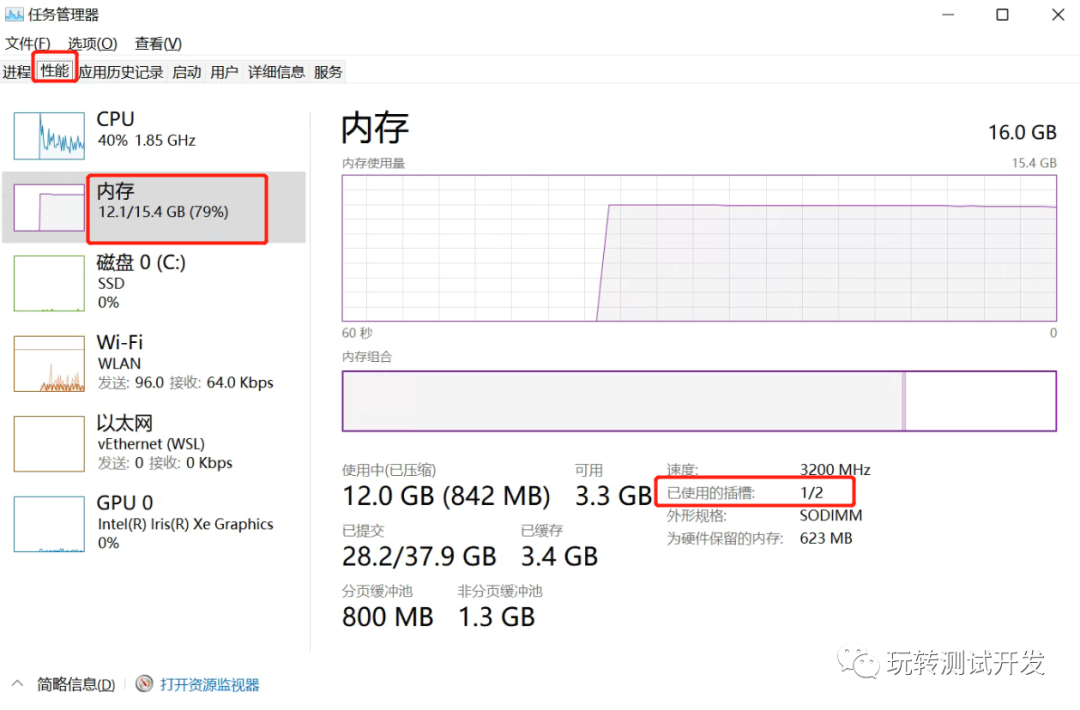Select the 以太网 vEthernet (WSL) entry

point(150,442)
